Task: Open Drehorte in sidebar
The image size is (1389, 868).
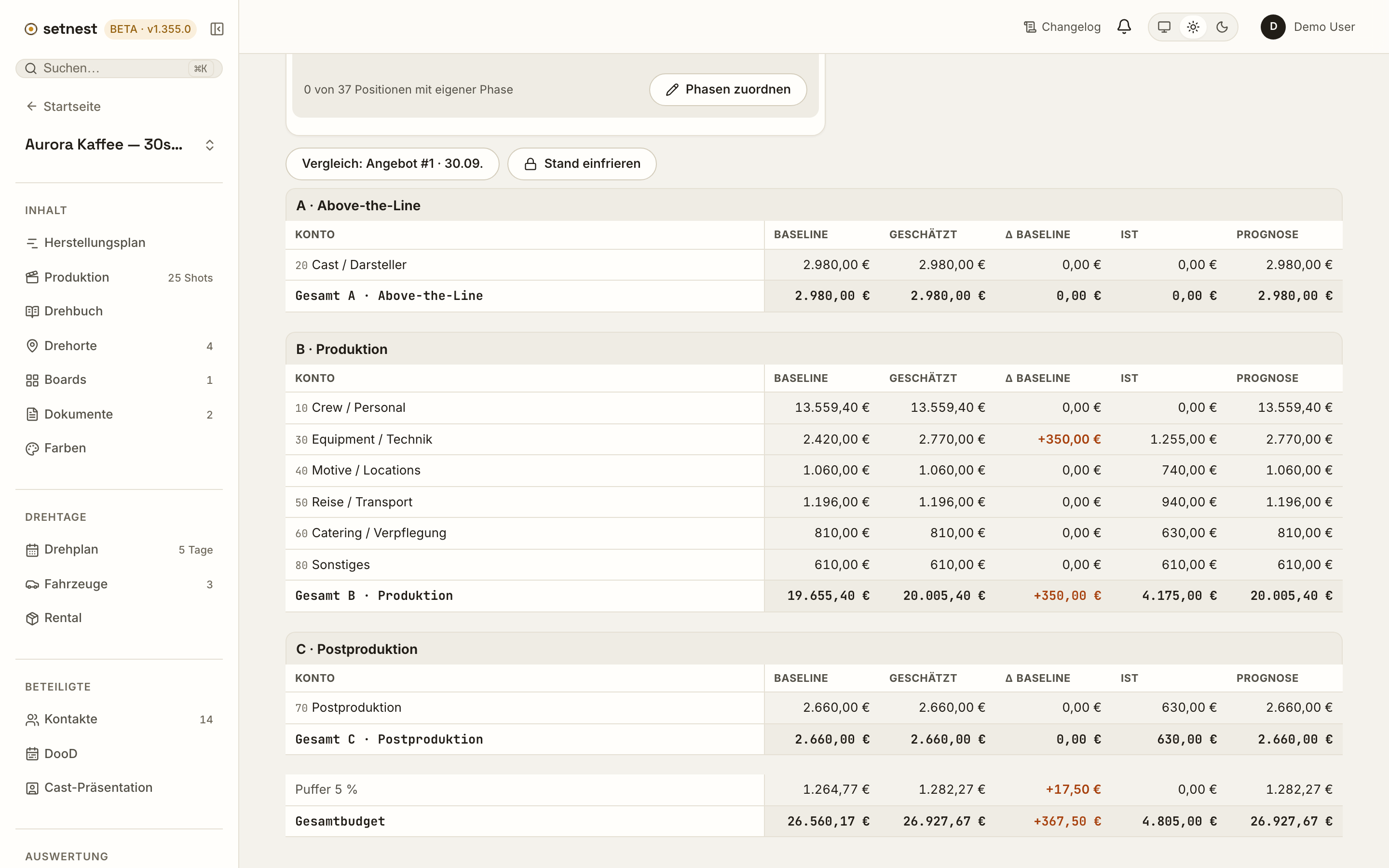Action: click(119, 346)
